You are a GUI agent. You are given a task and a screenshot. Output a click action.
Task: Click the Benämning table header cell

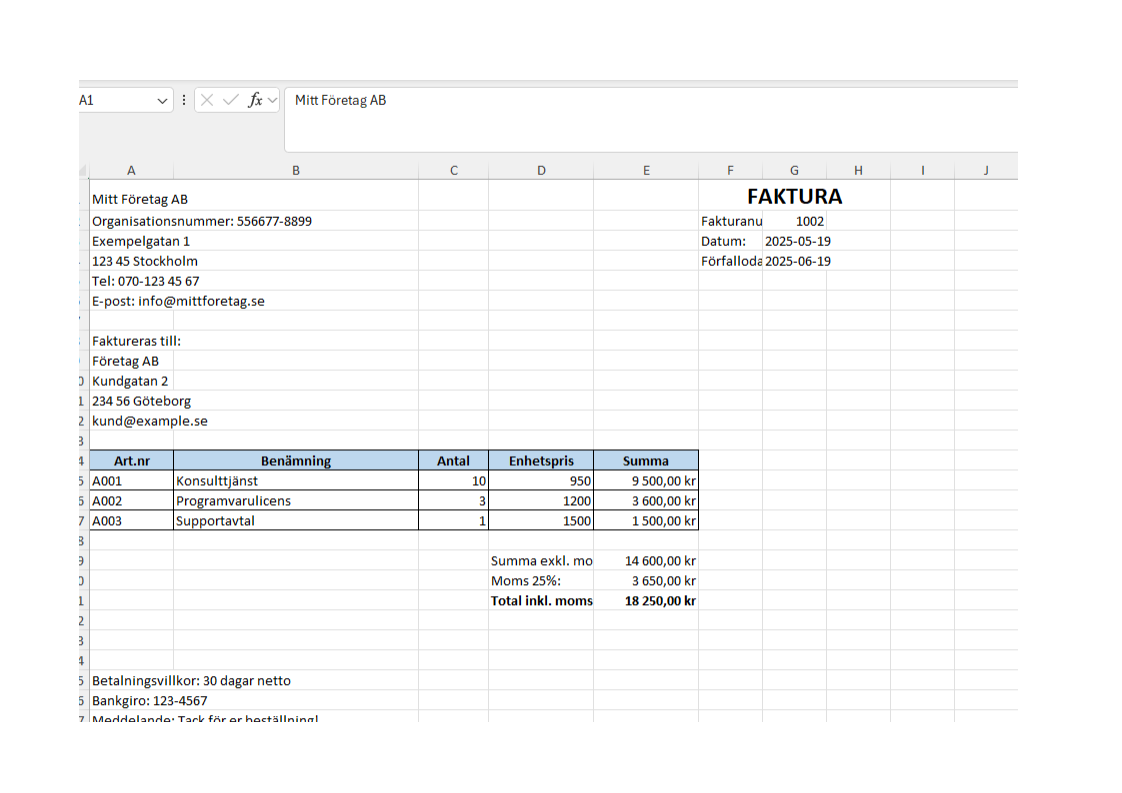point(296,461)
